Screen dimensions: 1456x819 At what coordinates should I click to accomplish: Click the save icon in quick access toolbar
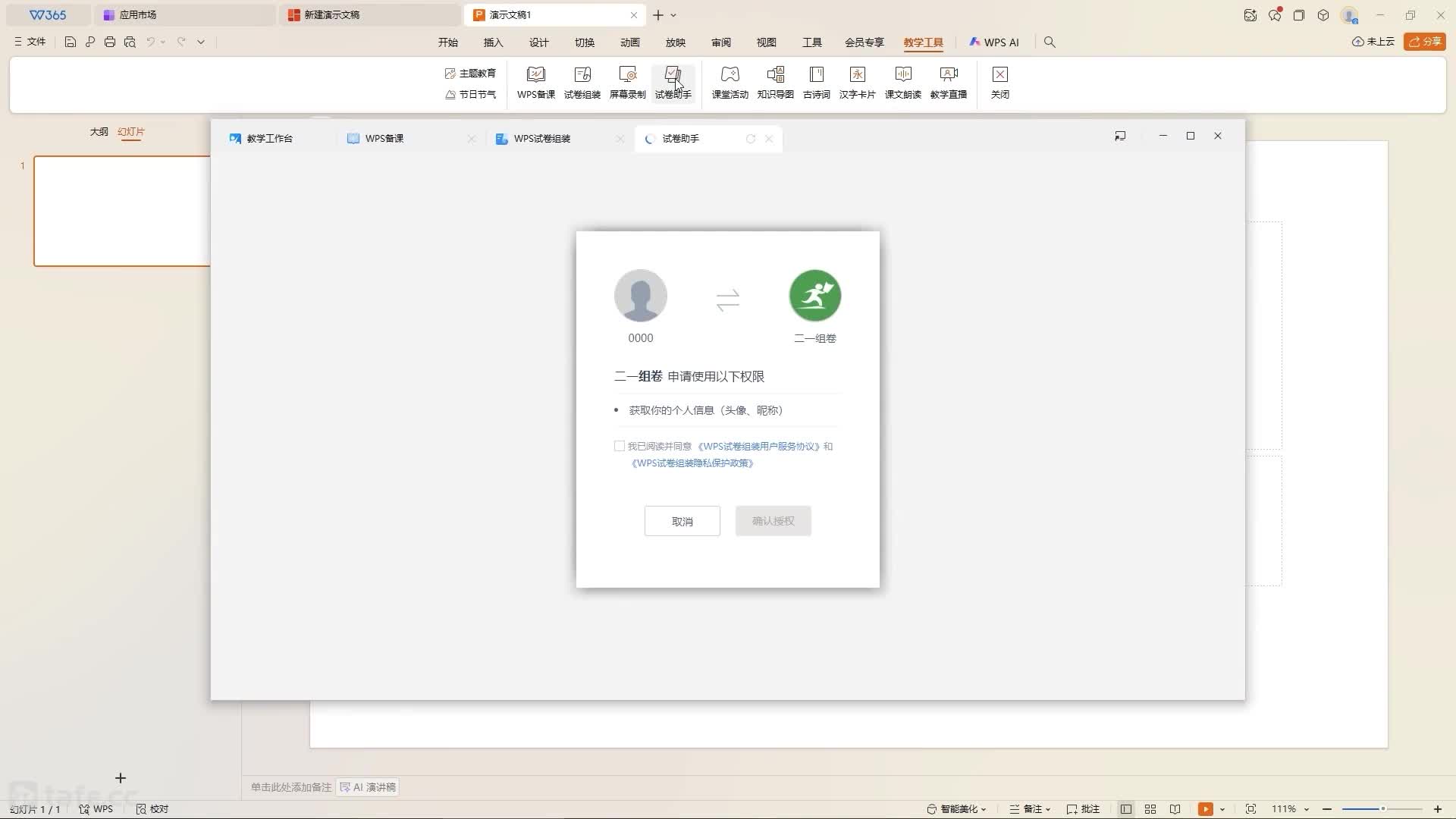click(70, 42)
